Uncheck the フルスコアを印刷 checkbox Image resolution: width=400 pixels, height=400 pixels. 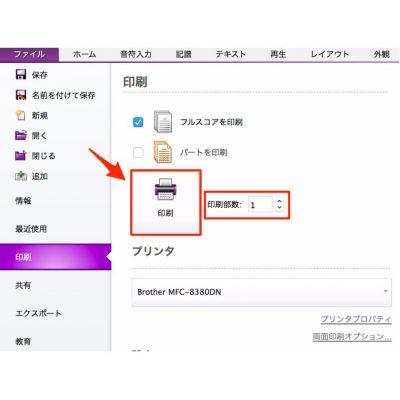point(138,122)
